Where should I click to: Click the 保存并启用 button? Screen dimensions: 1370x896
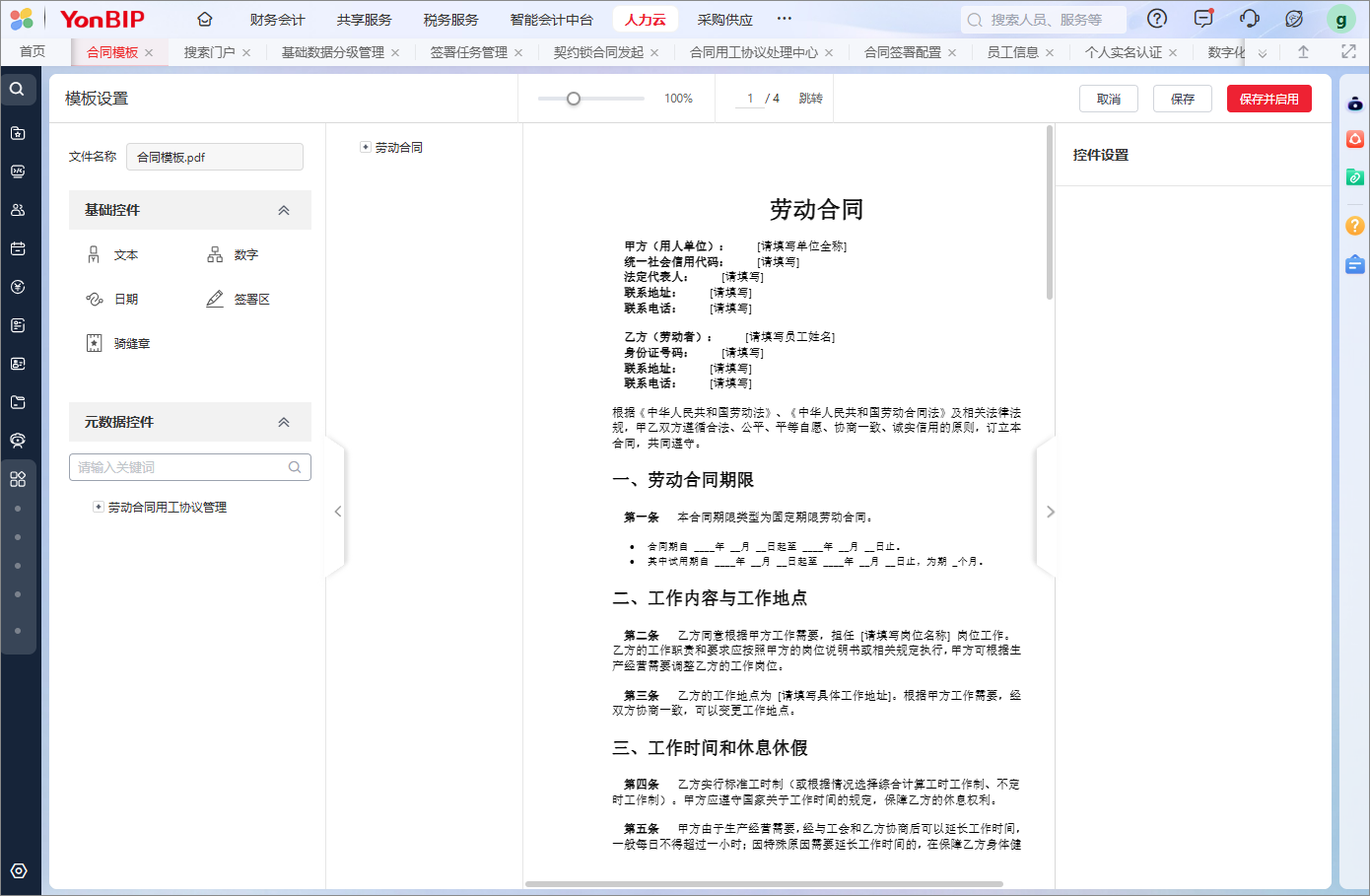[x=1268, y=99]
